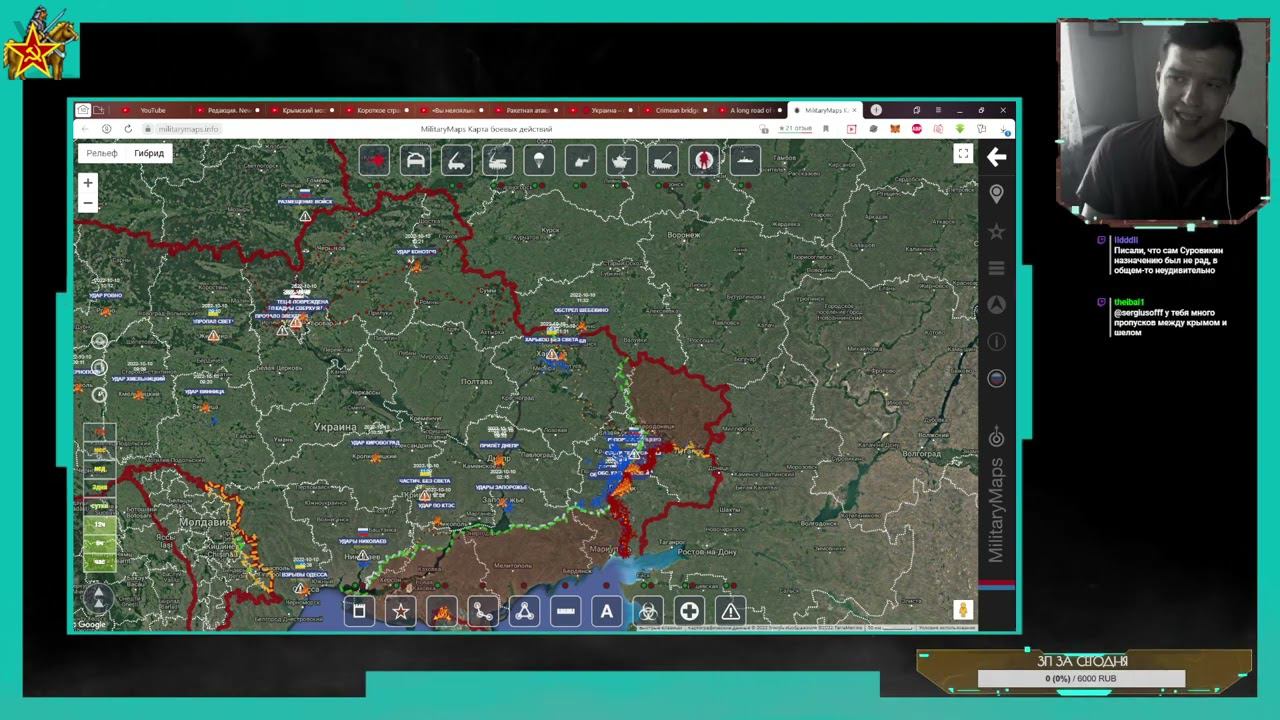Zoom in the map with plus button

click(88, 183)
